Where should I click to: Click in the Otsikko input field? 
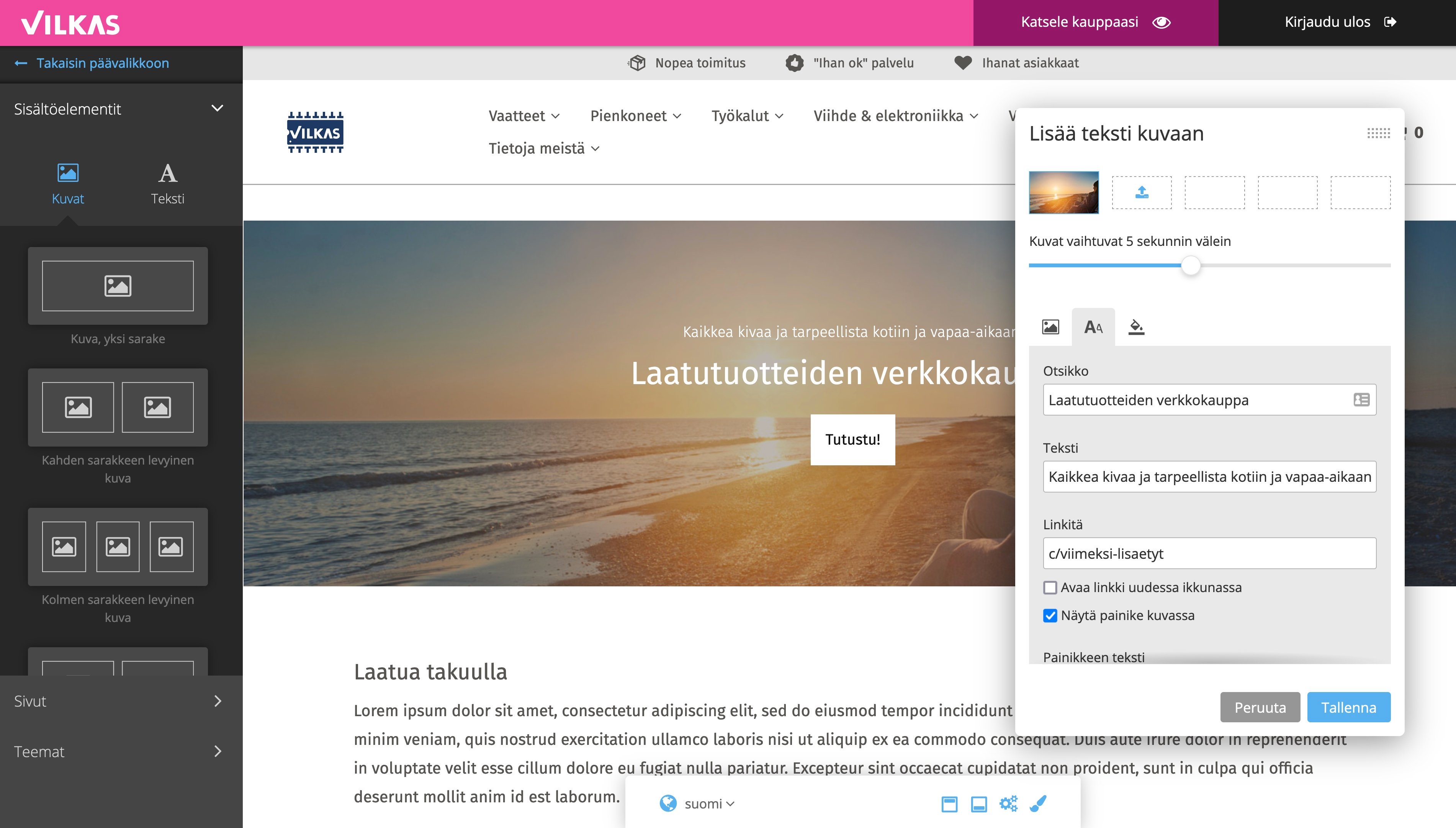click(1209, 400)
